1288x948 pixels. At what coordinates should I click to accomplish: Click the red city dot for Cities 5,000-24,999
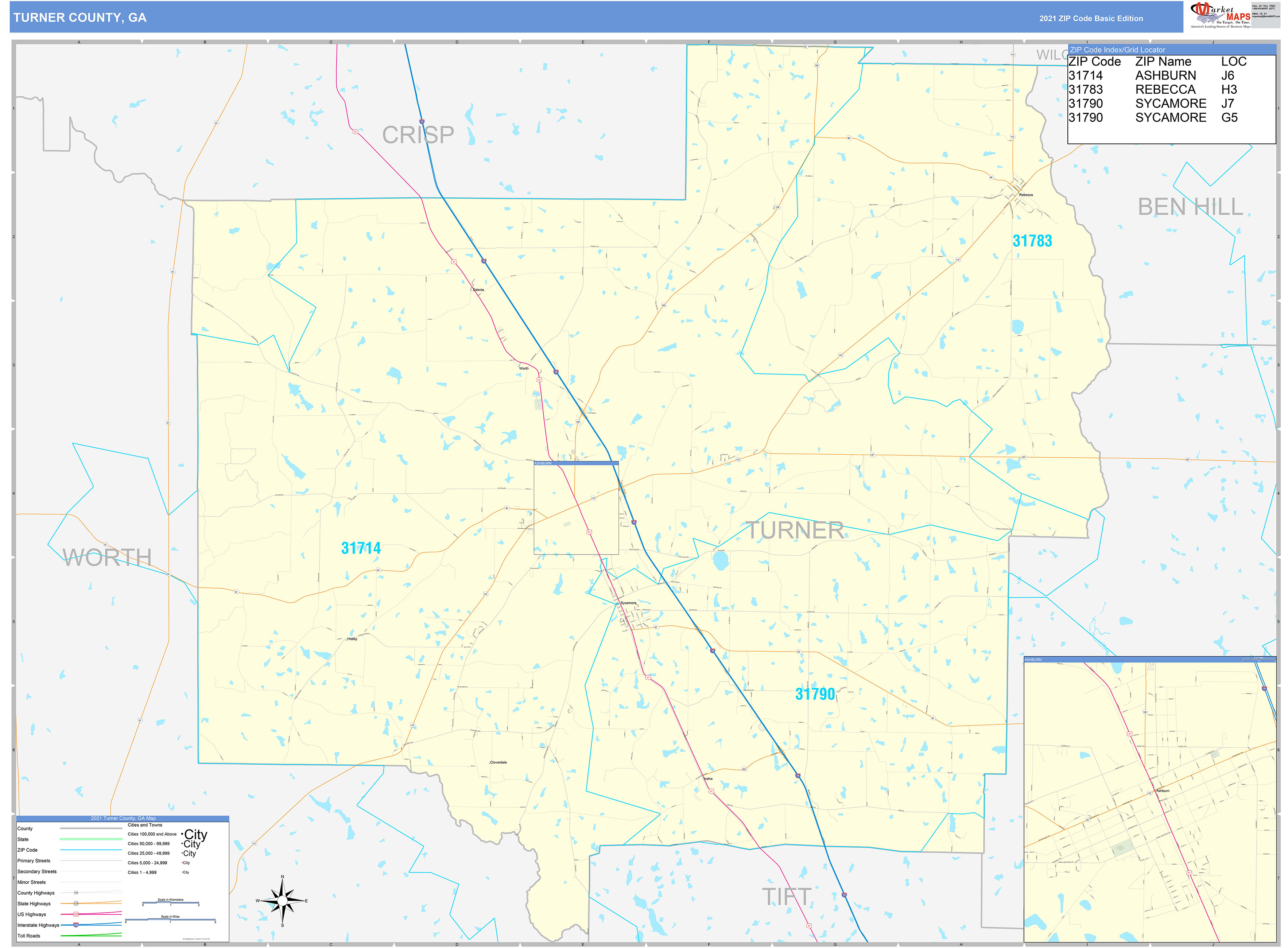[182, 862]
